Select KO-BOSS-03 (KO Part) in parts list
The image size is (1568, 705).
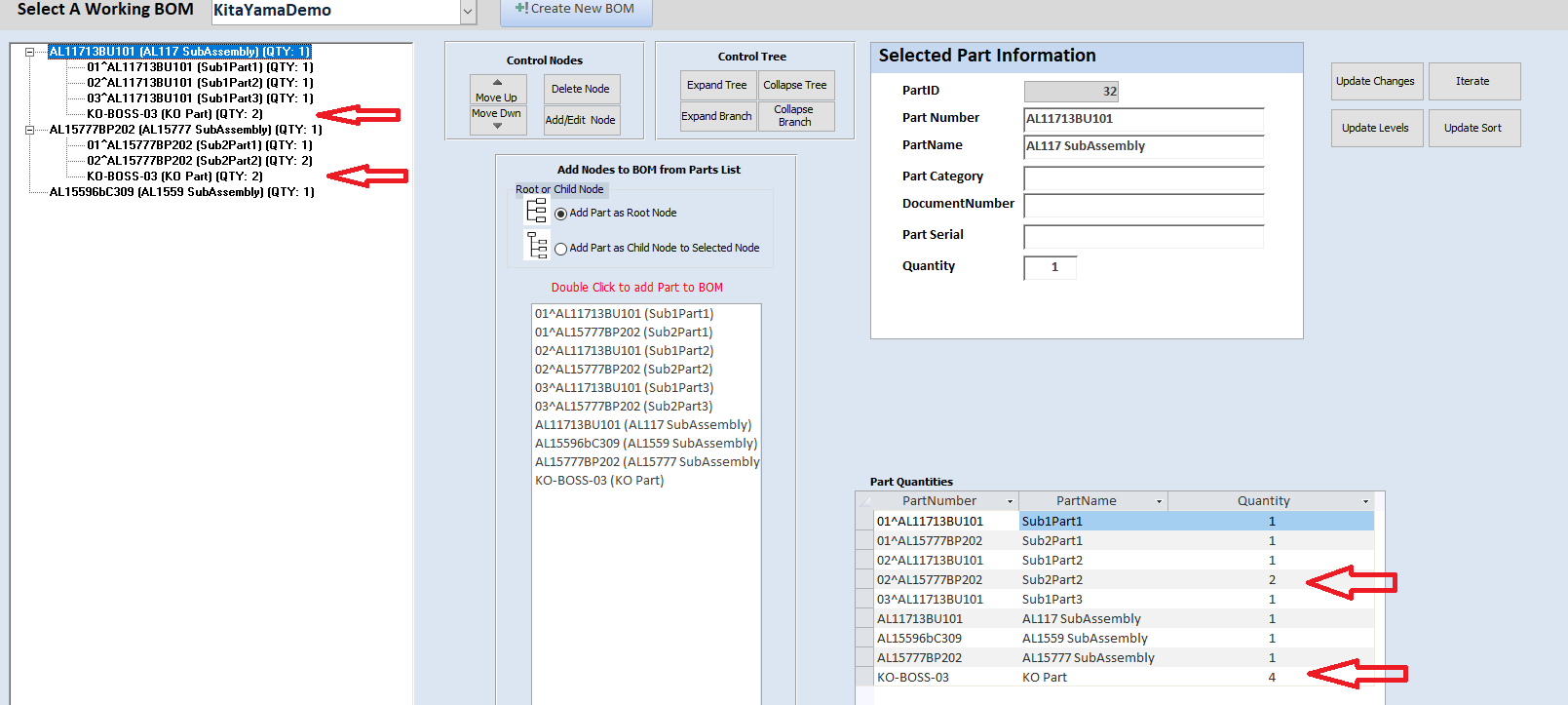pyautogui.click(x=599, y=481)
